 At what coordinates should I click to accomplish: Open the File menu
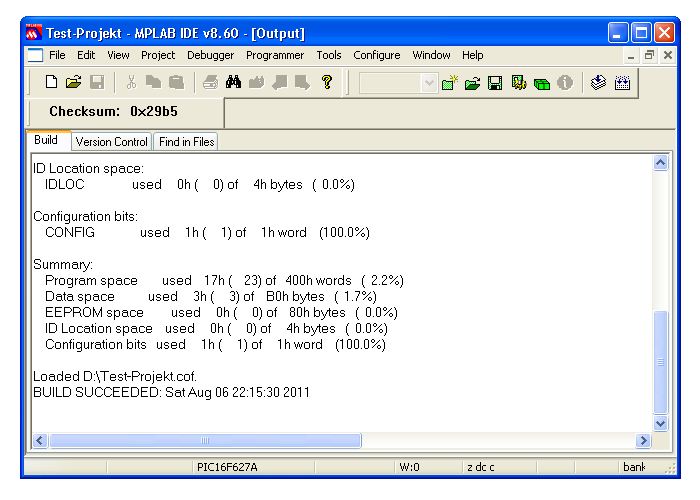coord(57,55)
